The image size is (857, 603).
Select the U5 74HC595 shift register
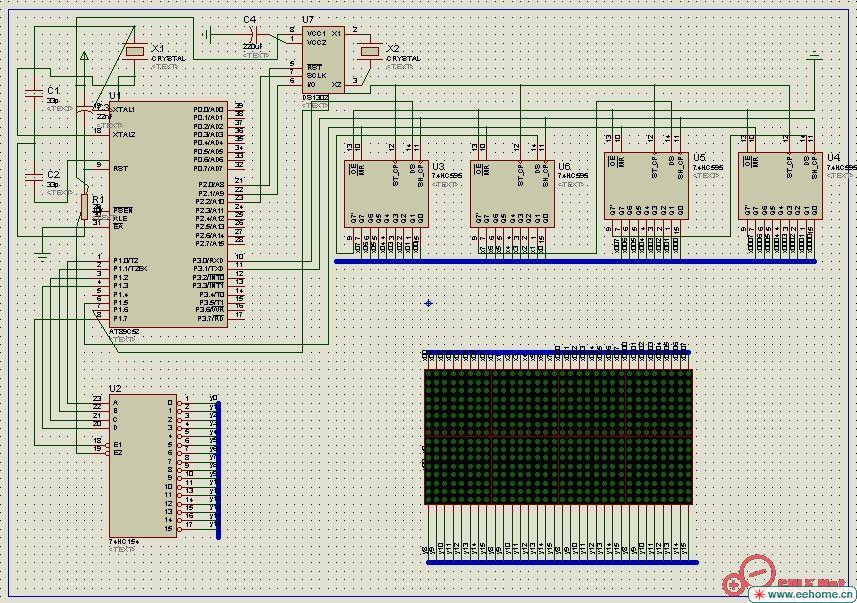point(647,186)
